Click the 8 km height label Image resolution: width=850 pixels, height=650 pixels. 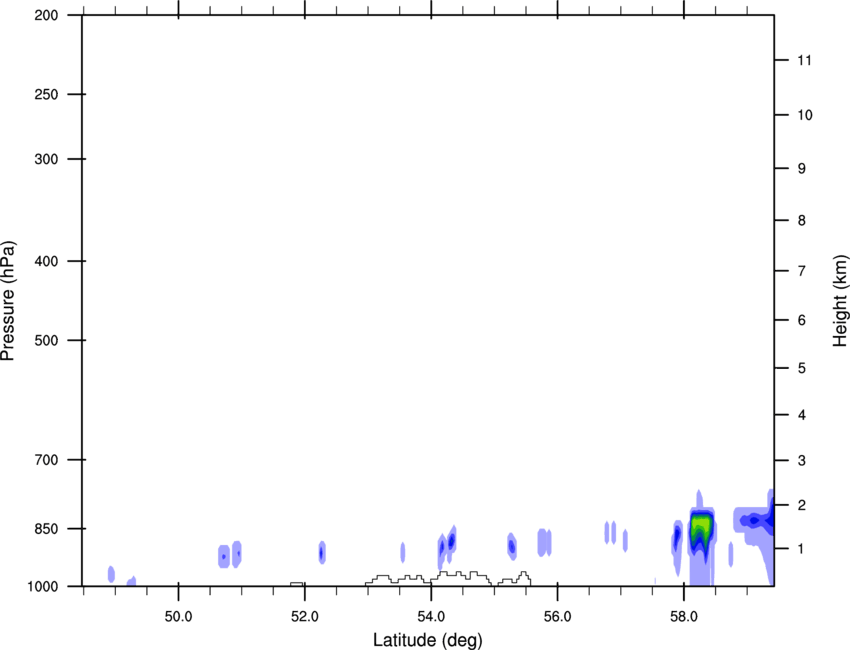pyautogui.click(x=802, y=220)
